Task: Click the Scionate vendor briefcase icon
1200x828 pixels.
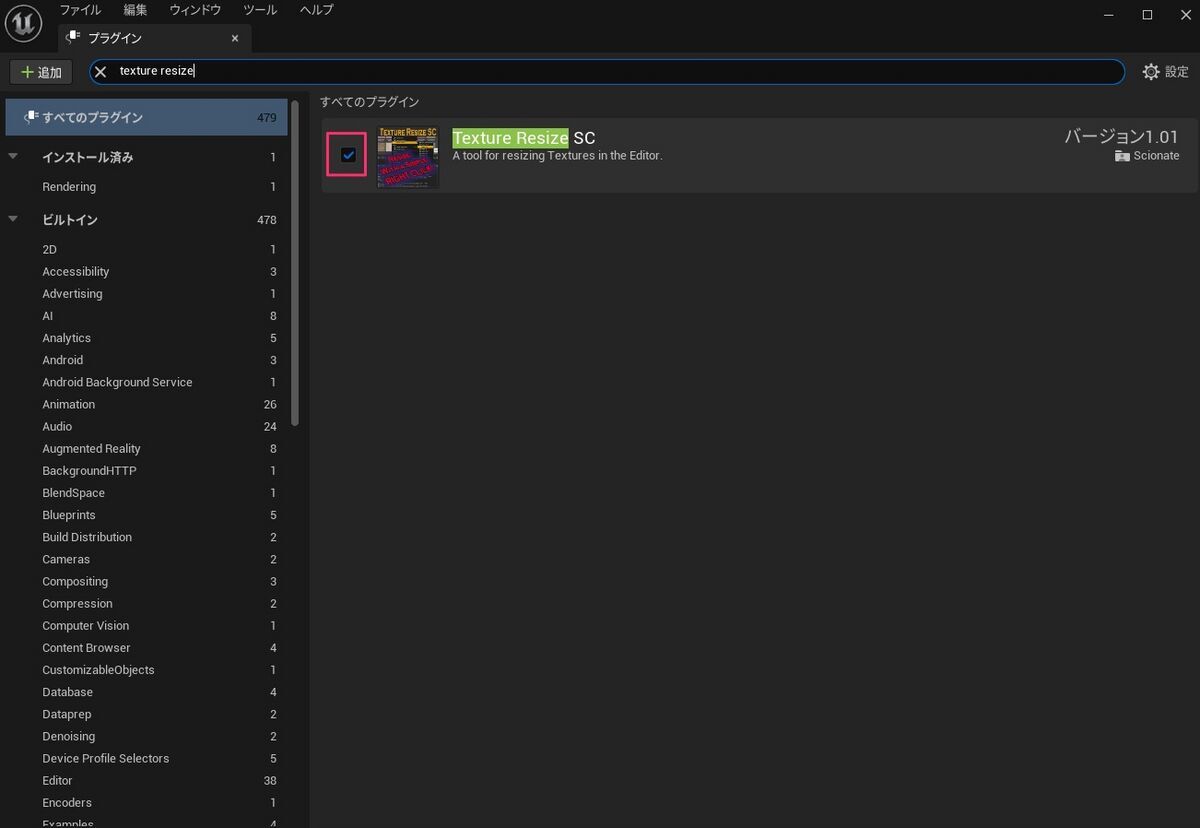Action: 1122,156
